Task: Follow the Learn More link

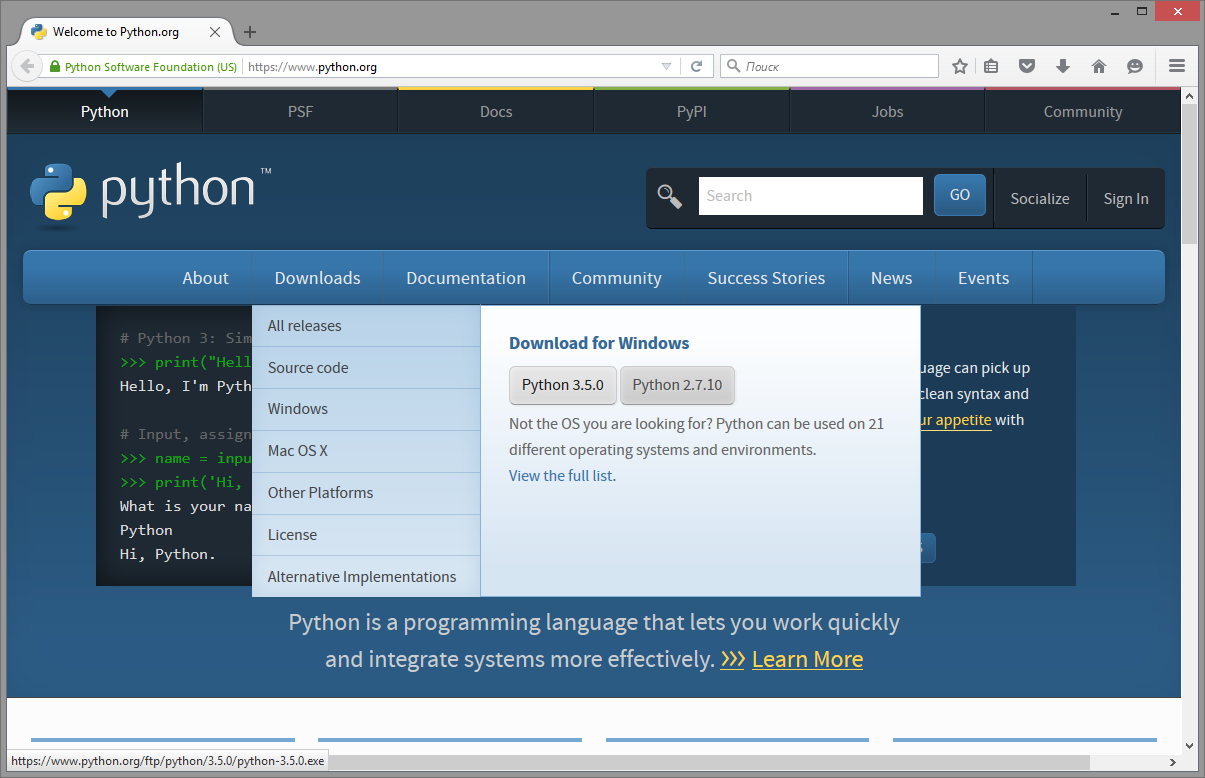Action: pos(807,660)
